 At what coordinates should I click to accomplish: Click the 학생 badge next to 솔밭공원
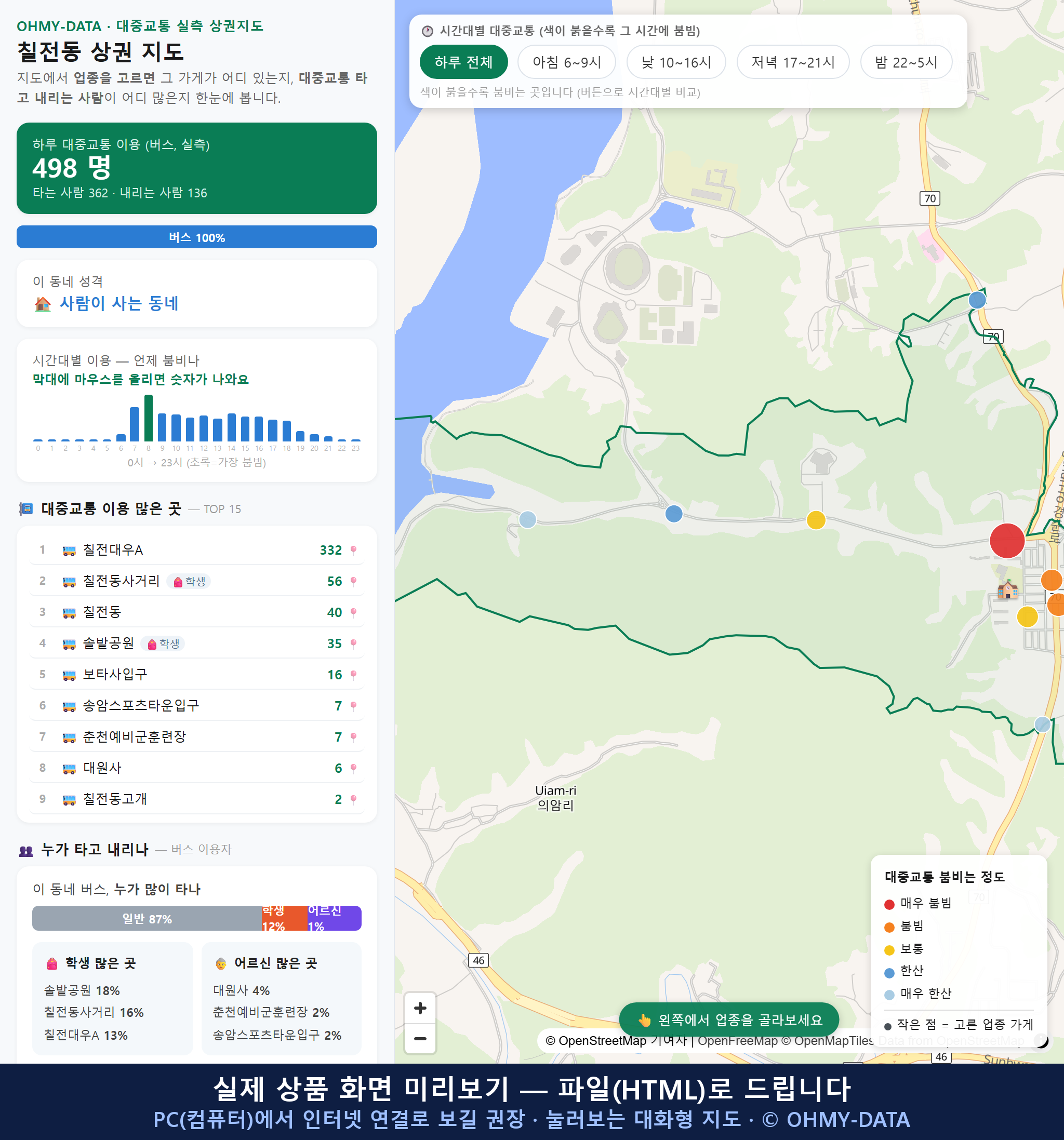click(164, 644)
